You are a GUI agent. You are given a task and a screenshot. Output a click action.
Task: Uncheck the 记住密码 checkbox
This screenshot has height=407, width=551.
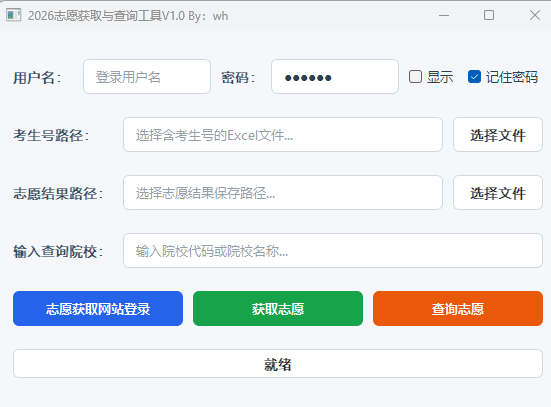pos(474,77)
